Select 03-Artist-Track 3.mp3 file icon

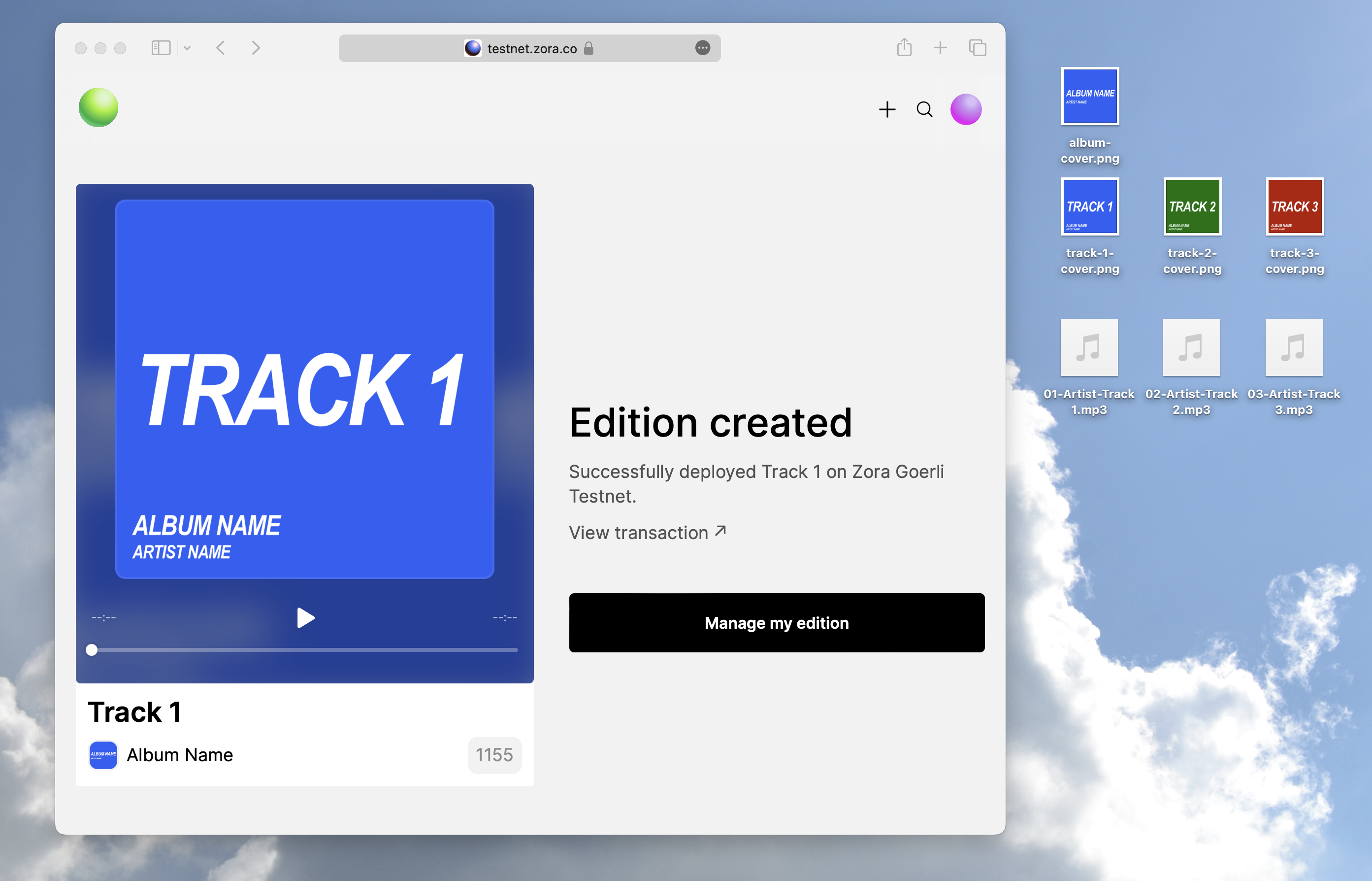coord(1294,348)
